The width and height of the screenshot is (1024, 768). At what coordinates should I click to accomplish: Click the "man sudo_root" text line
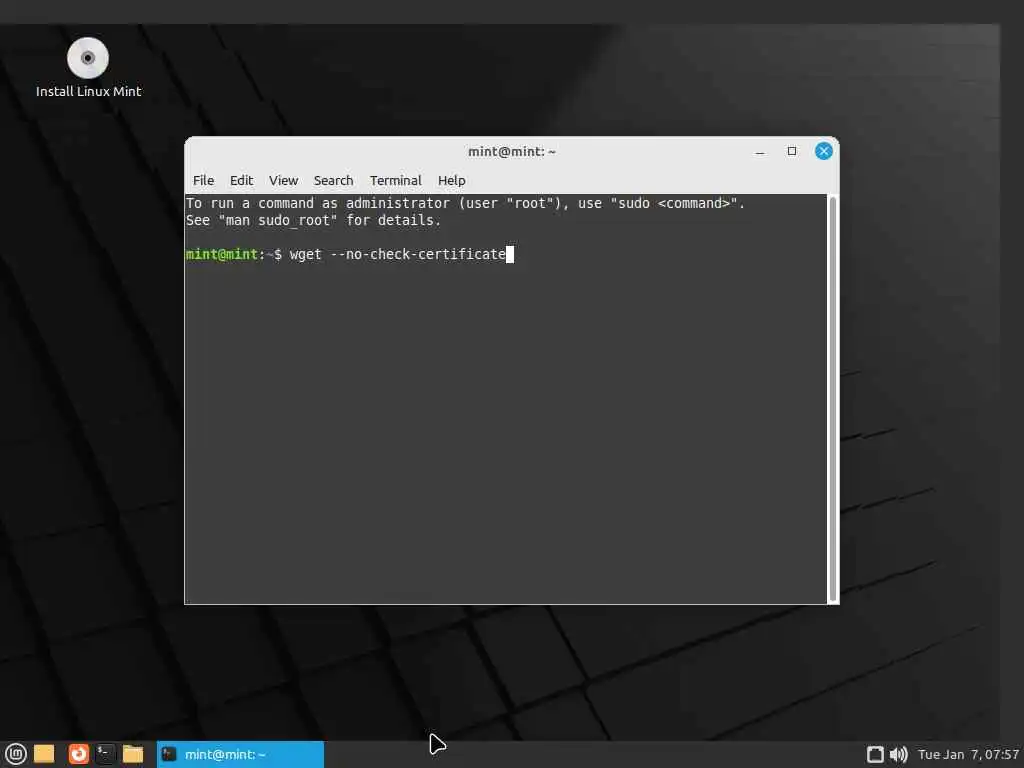[313, 221]
